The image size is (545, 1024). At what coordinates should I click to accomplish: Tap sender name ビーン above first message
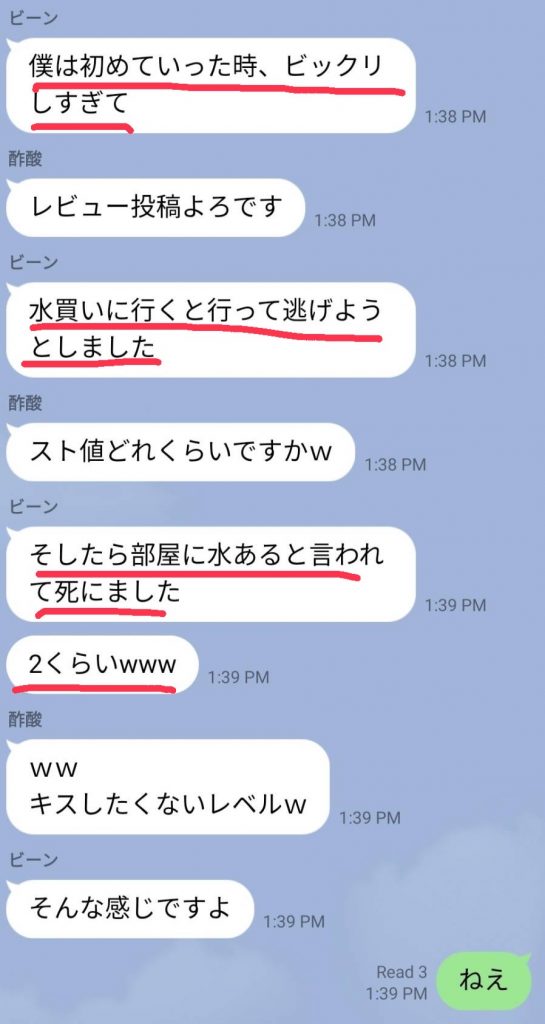pyautogui.click(x=34, y=18)
